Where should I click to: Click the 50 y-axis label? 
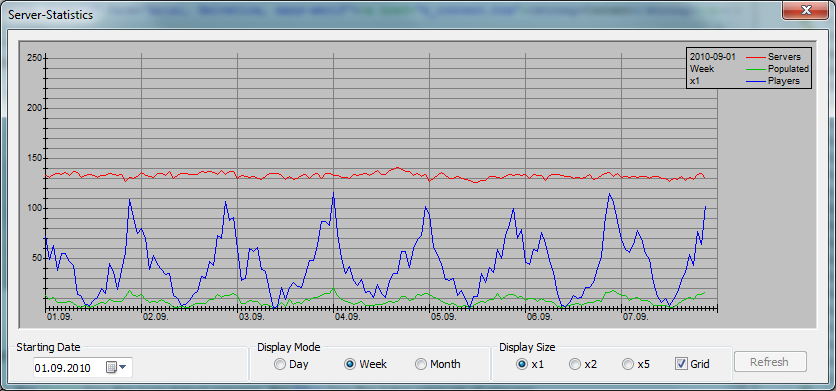(37, 258)
